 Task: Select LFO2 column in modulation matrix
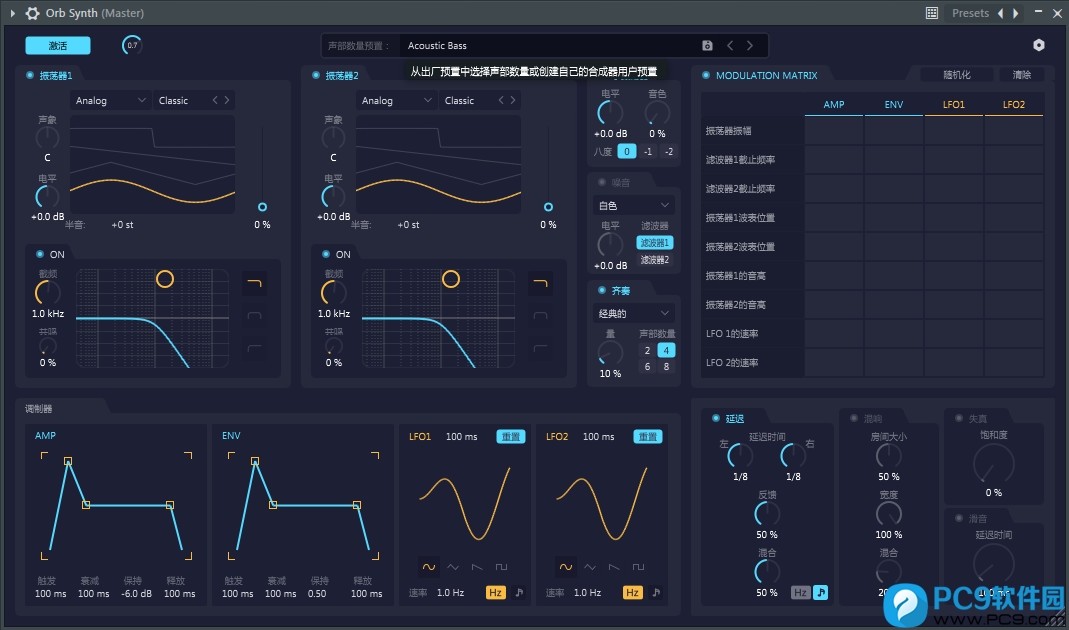[1014, 104]
